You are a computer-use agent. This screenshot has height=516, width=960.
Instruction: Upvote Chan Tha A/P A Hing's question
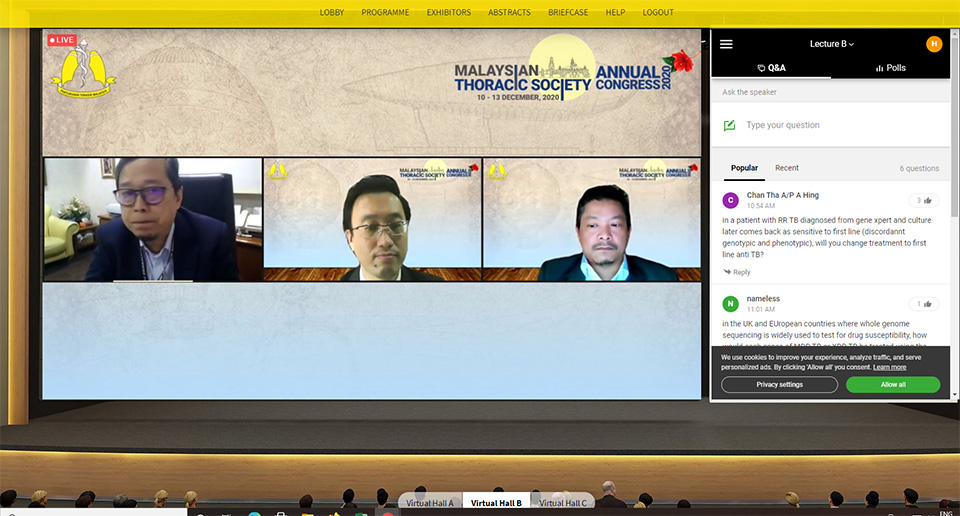pyautogui.click(x=924, y=200)
